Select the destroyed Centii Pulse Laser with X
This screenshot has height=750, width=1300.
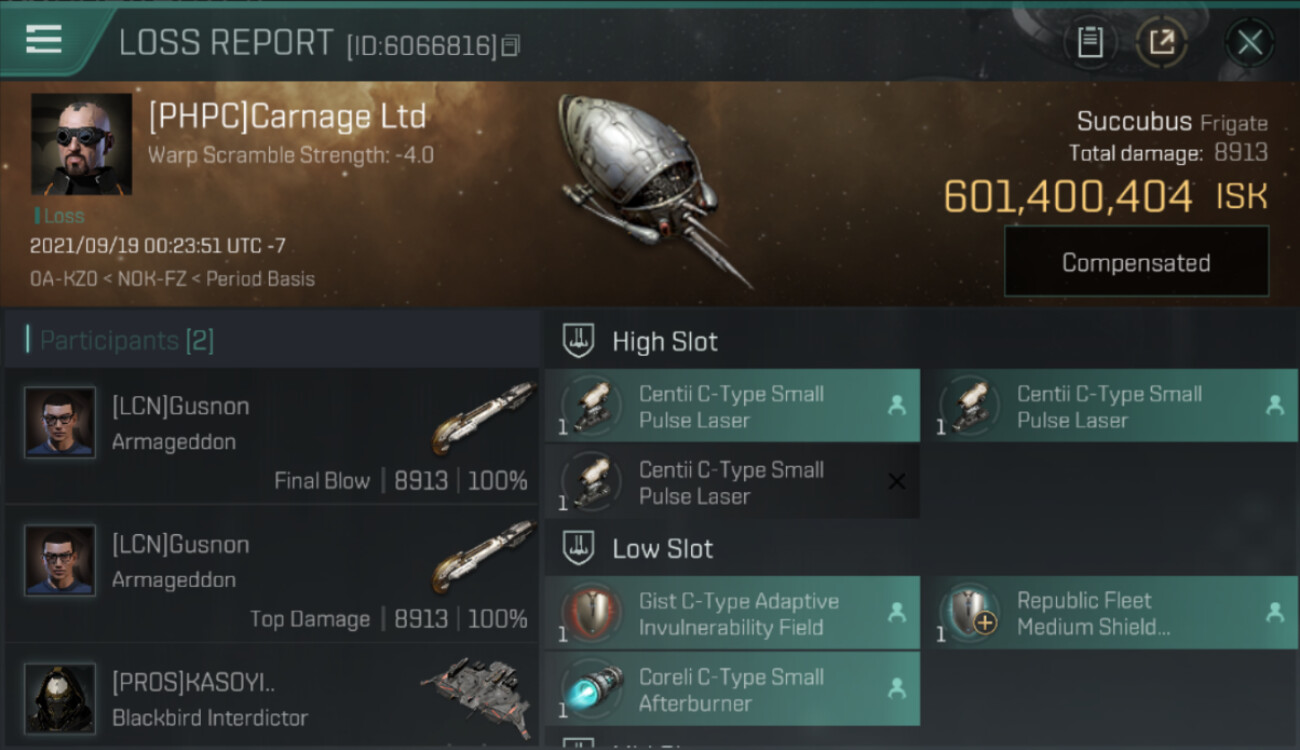click(732, 482)
